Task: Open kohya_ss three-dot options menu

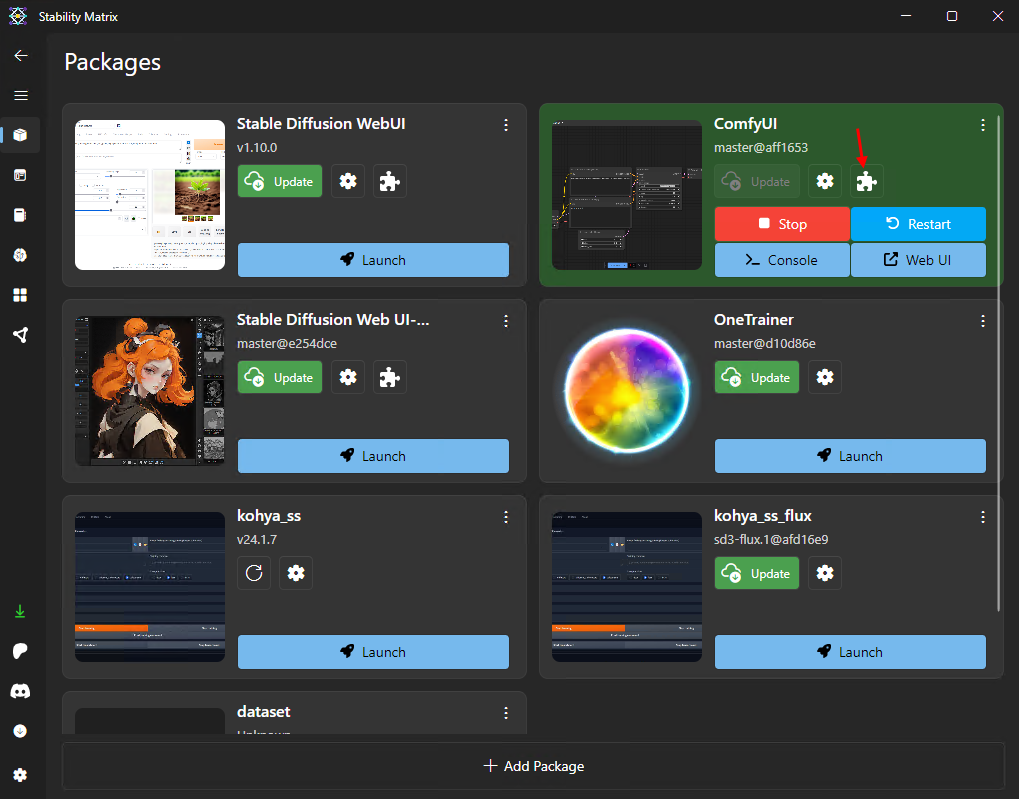Action: [506, 517]
